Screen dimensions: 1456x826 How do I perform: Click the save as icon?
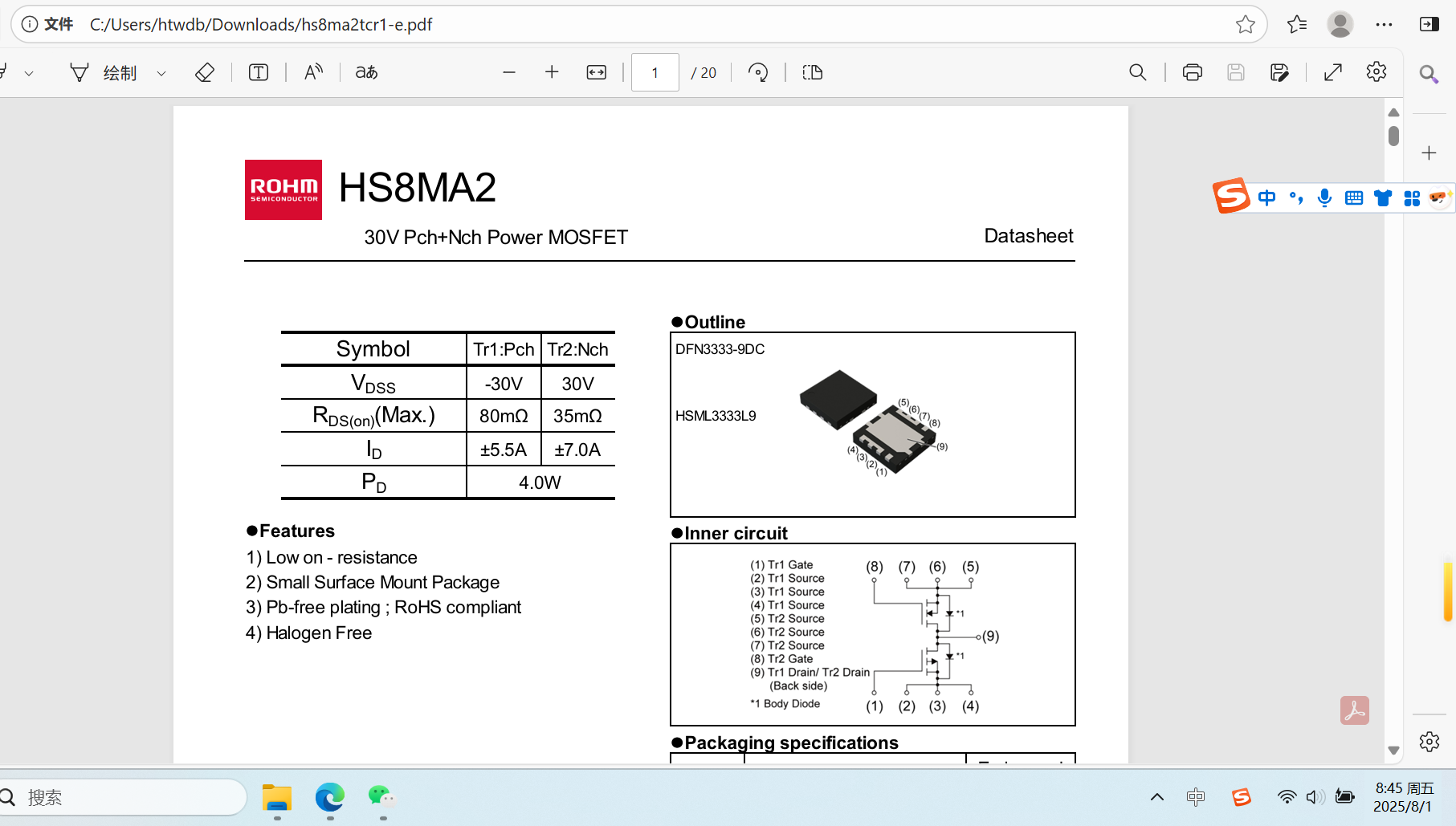[1279, 73]
